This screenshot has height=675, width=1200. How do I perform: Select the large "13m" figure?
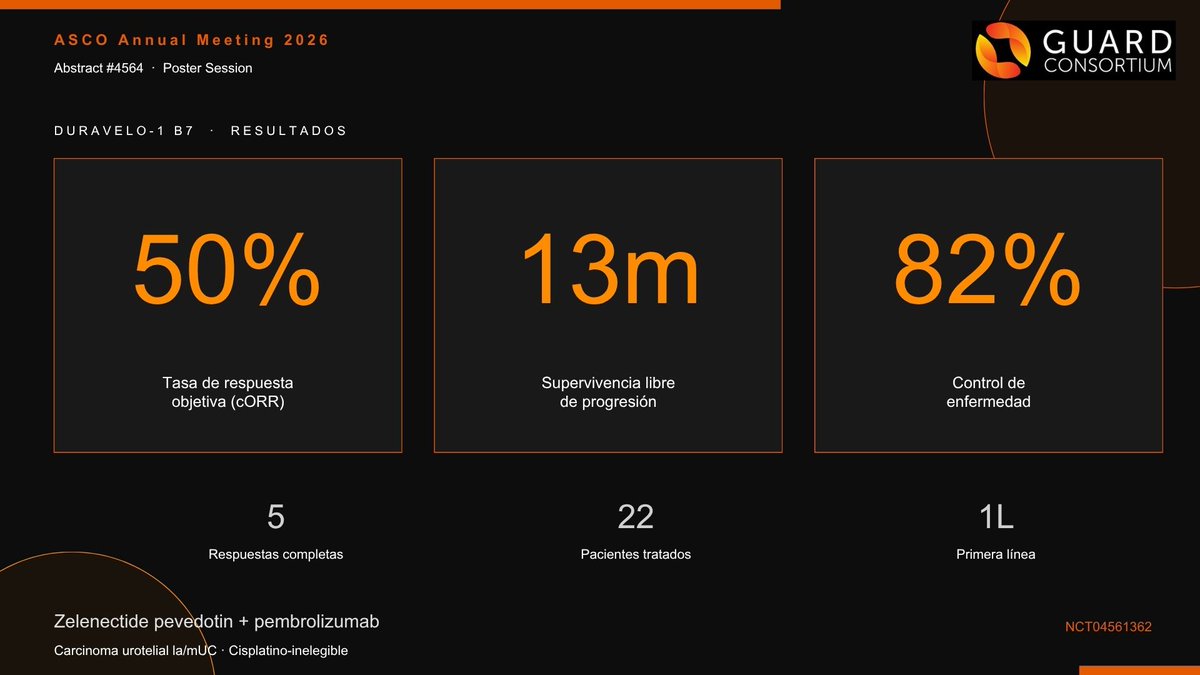pyautogui.click(x=608, y=270)
